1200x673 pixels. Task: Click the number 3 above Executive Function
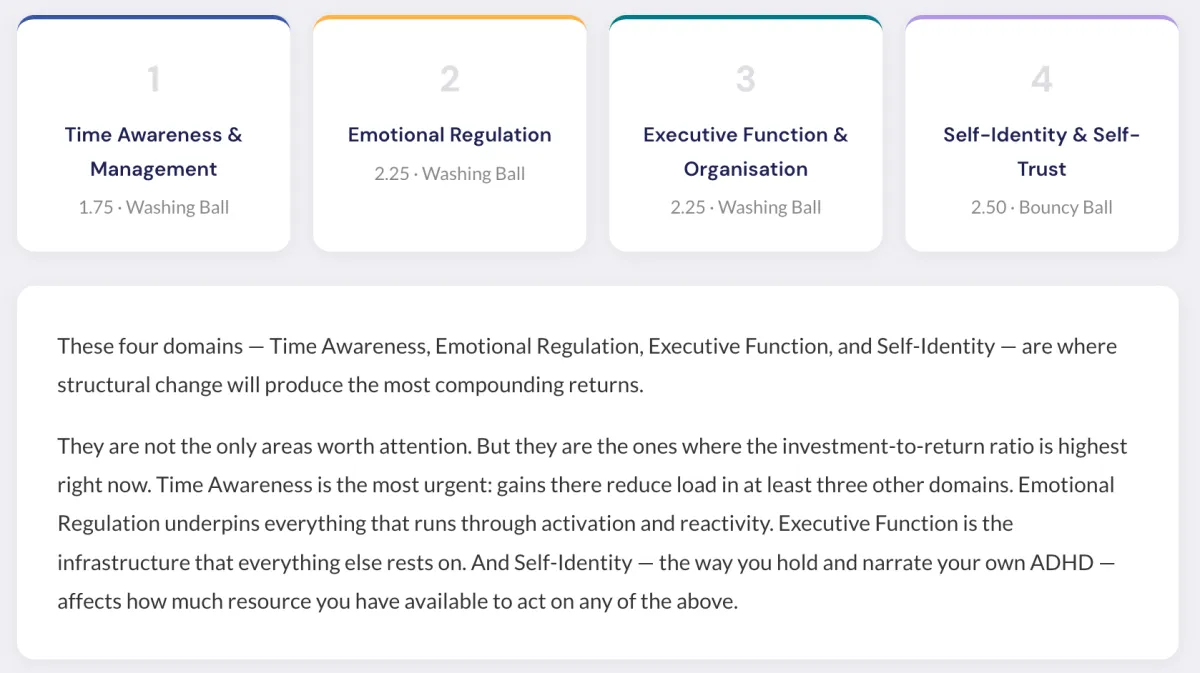[745, 79]
